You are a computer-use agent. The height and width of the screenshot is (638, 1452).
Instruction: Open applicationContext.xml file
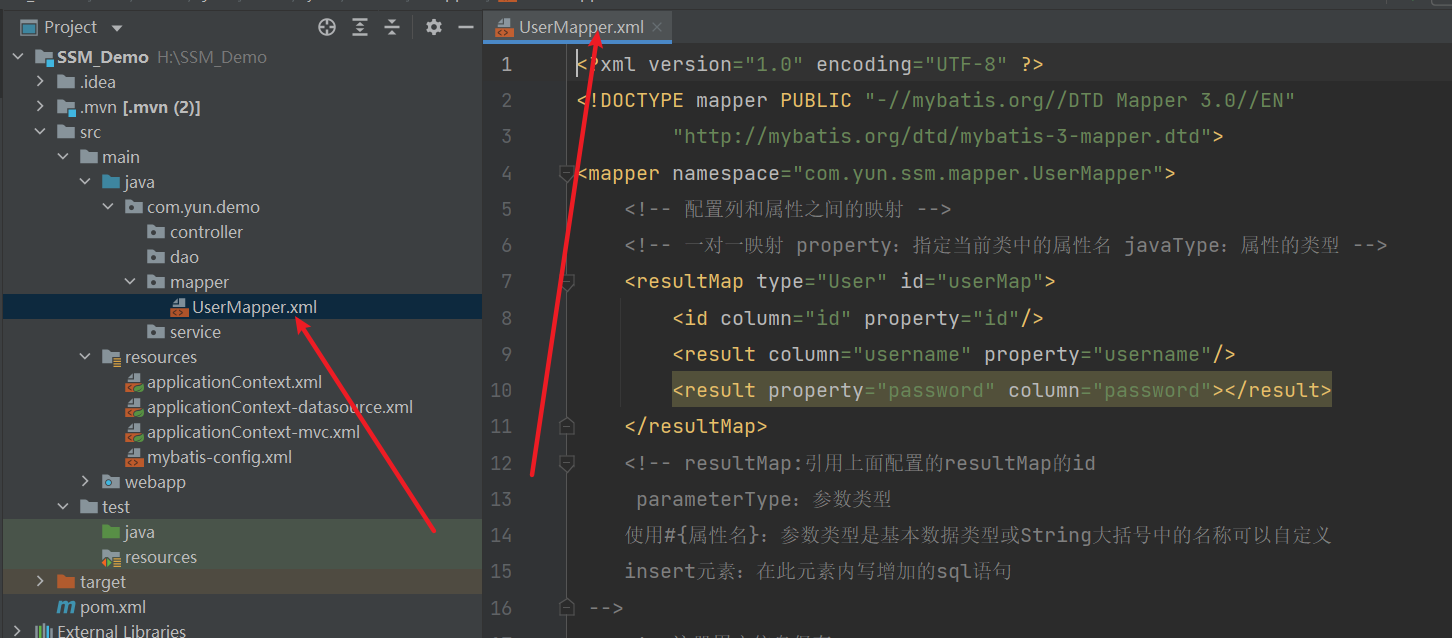click(x=234, y=382)
